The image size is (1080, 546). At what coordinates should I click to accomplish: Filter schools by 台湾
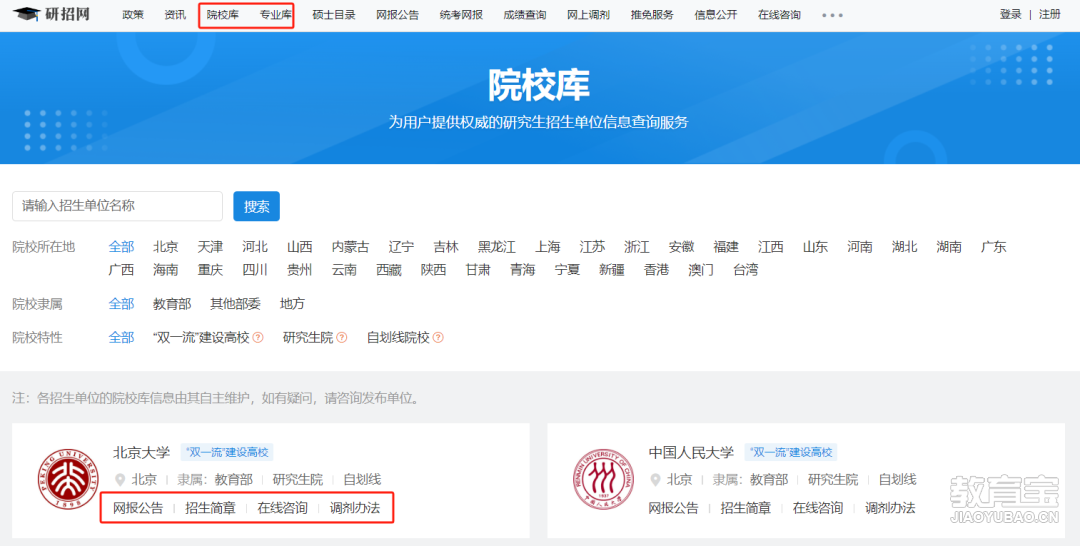(745, 269)
